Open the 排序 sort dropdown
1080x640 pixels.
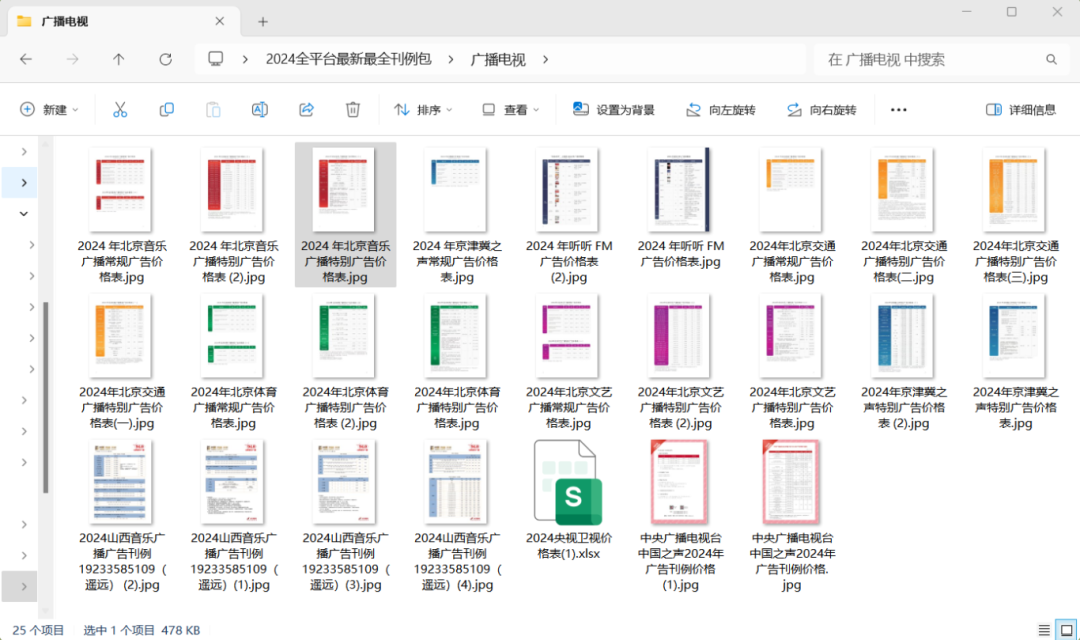(x=423, y=110)
